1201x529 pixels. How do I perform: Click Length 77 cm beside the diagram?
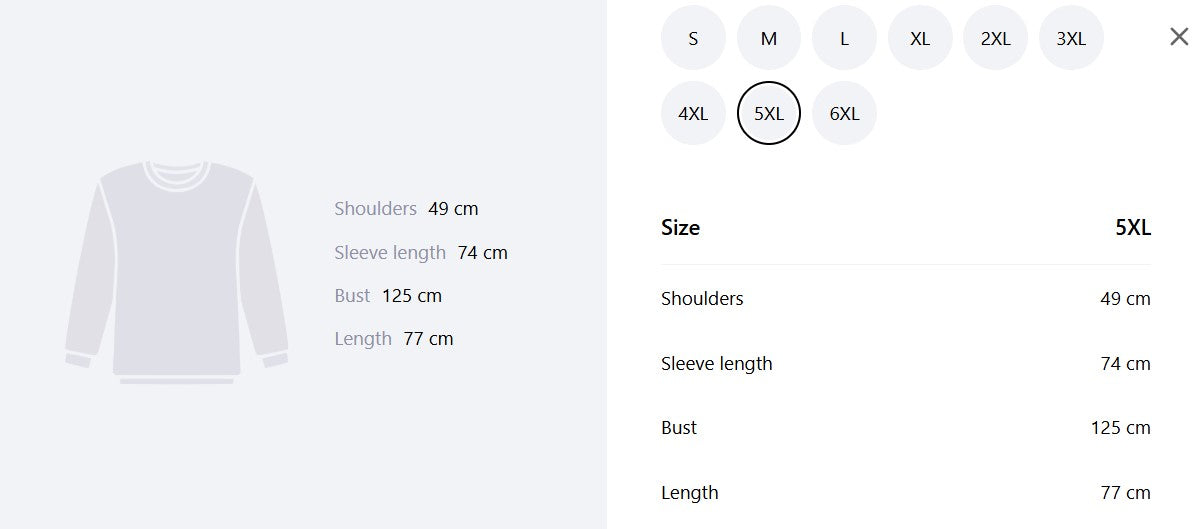tap(394, 339)
